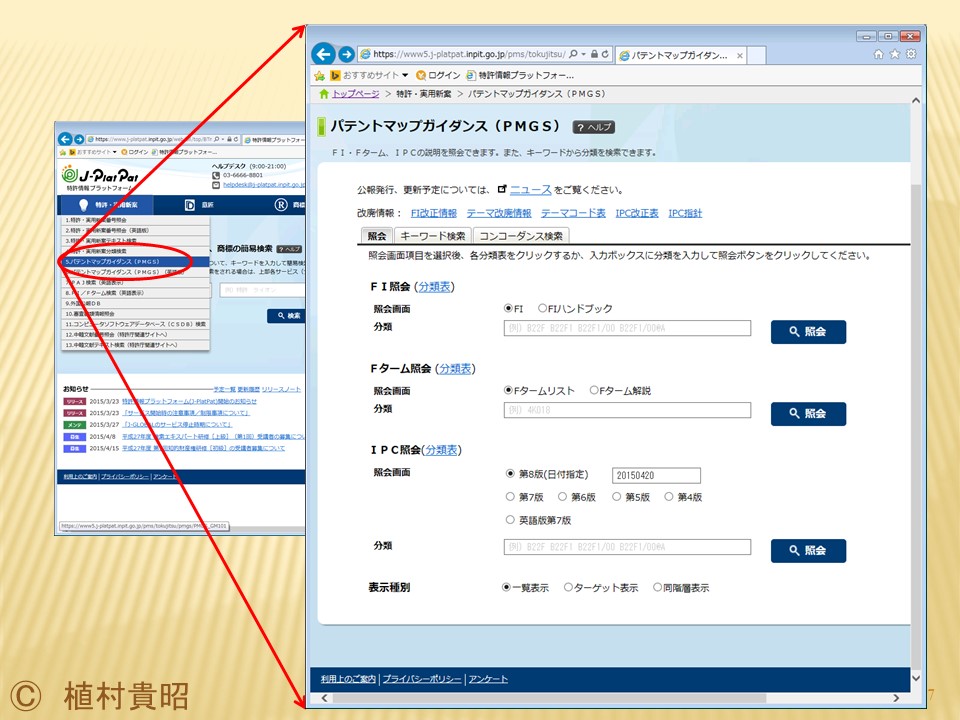The width and height of the screenshot is (960, 720).
Task: Click the D 意匠 menu icon in the small window
Action: pyautogui.click(x=190, y=205)
